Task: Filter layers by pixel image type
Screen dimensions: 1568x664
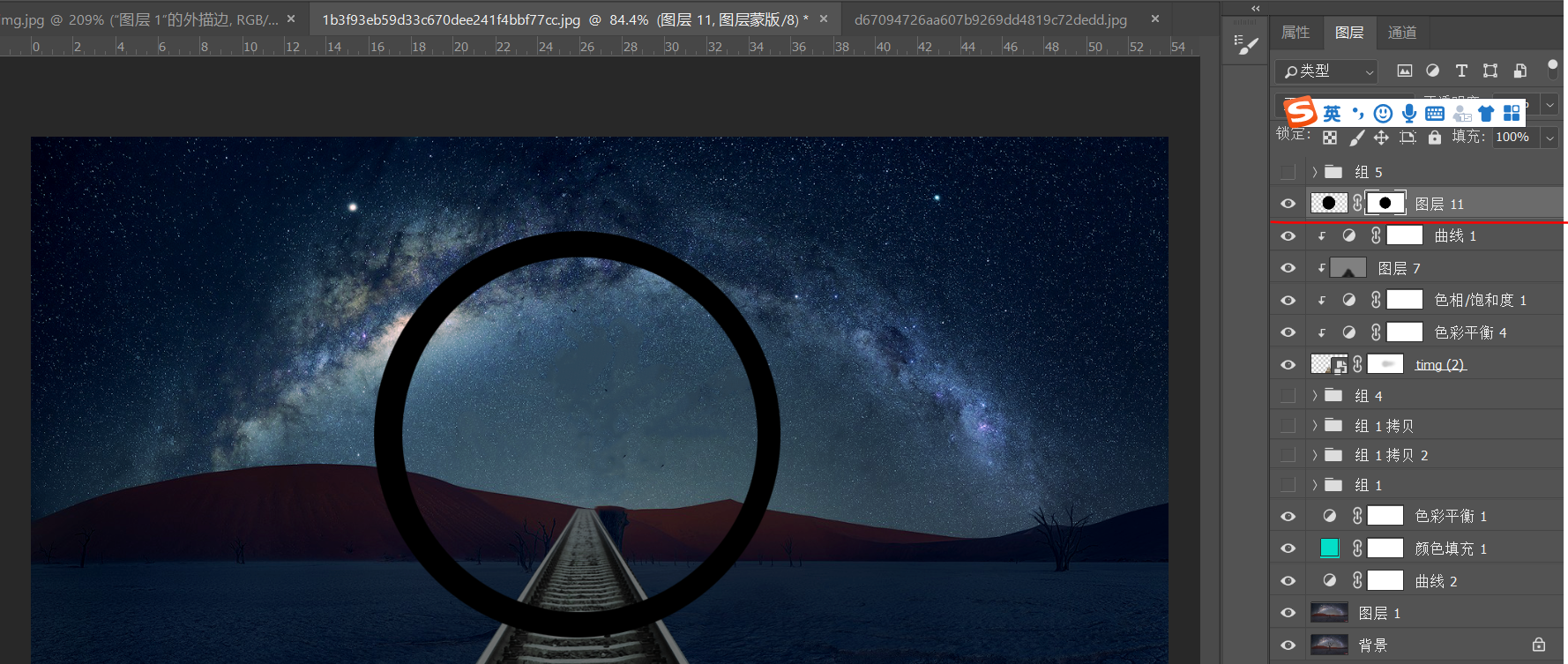Action: 1405,71
